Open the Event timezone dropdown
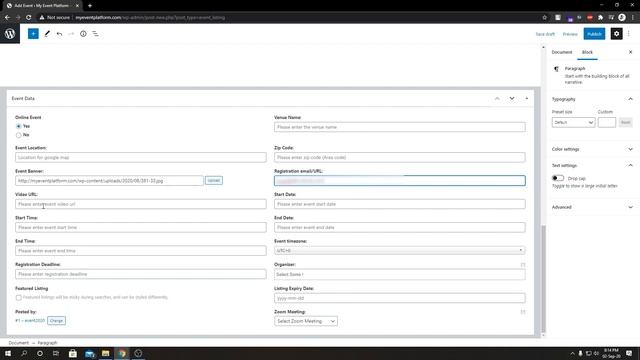Viewport: 640px width, 360px height. point(400,250)
